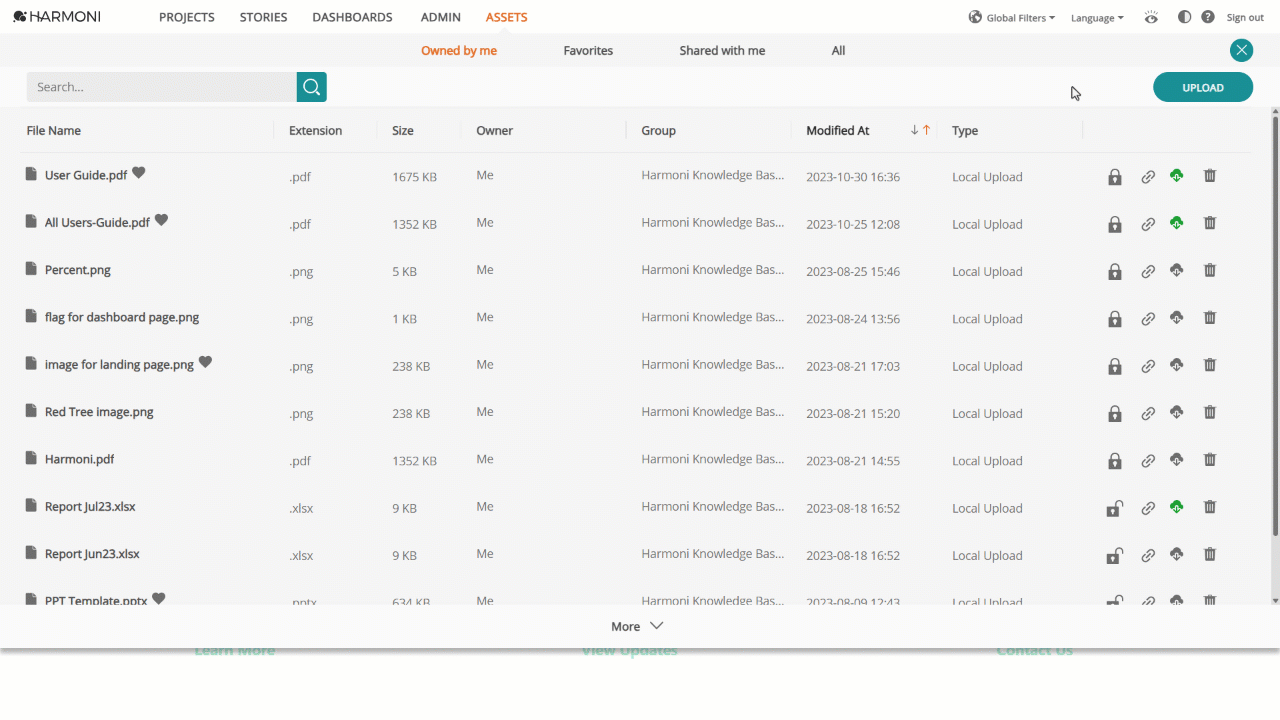Toggle lock on Harmoni.pdf

[x=1114, y=461]
